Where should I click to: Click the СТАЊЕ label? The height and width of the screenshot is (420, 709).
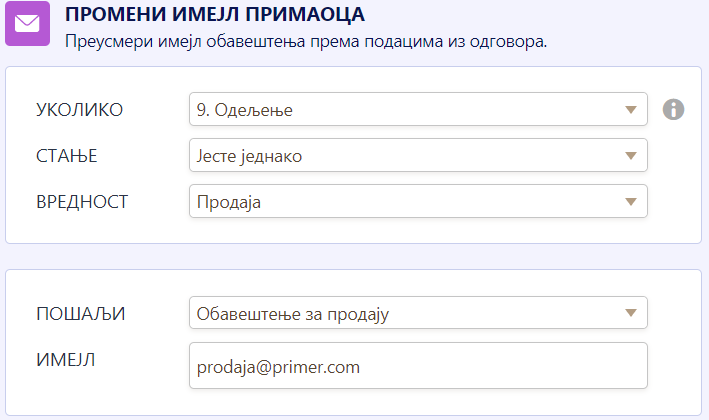(x=66, y=156)
